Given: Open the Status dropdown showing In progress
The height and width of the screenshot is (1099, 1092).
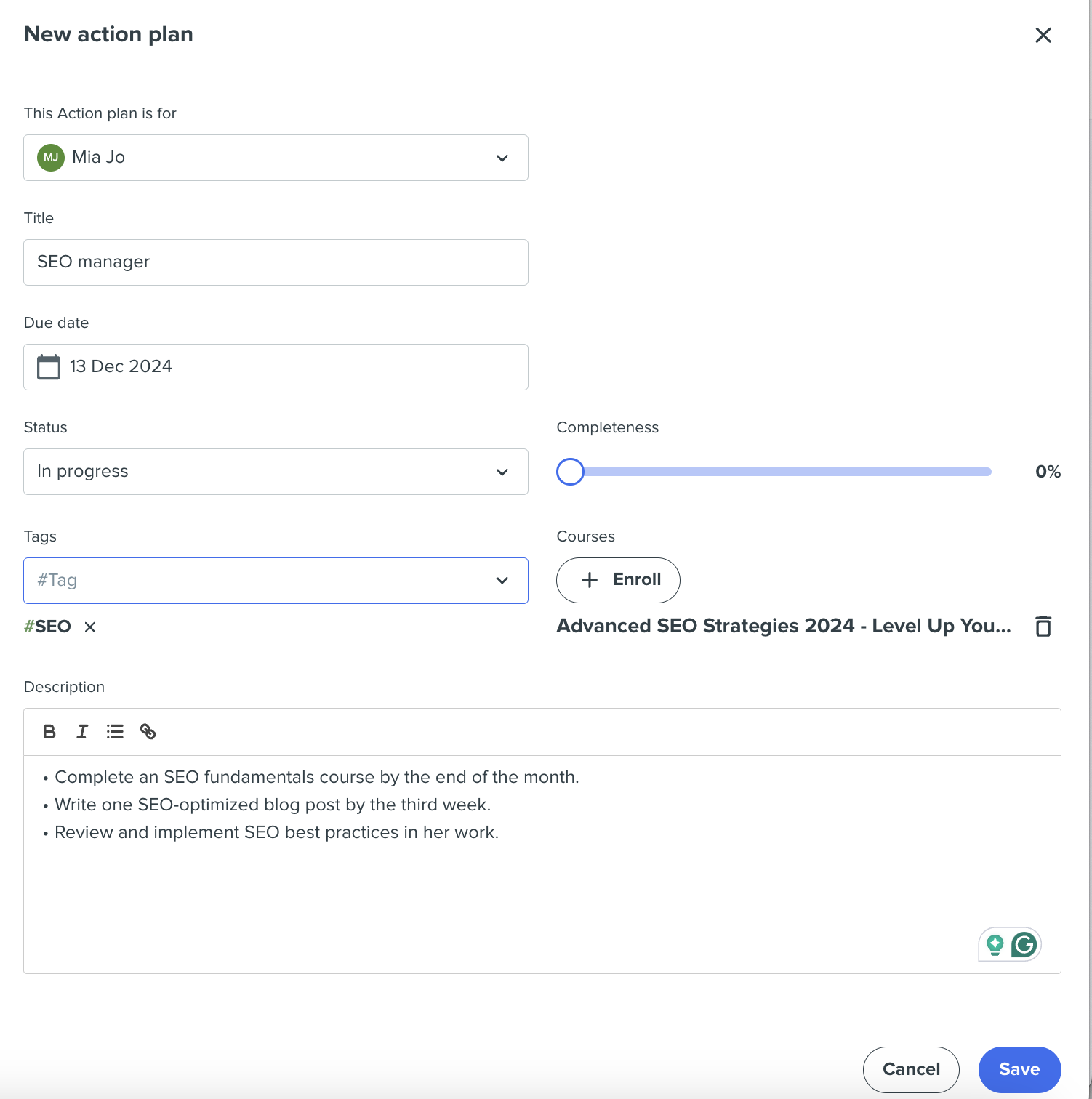Looking at the screenshot, I should click(276, 472).
